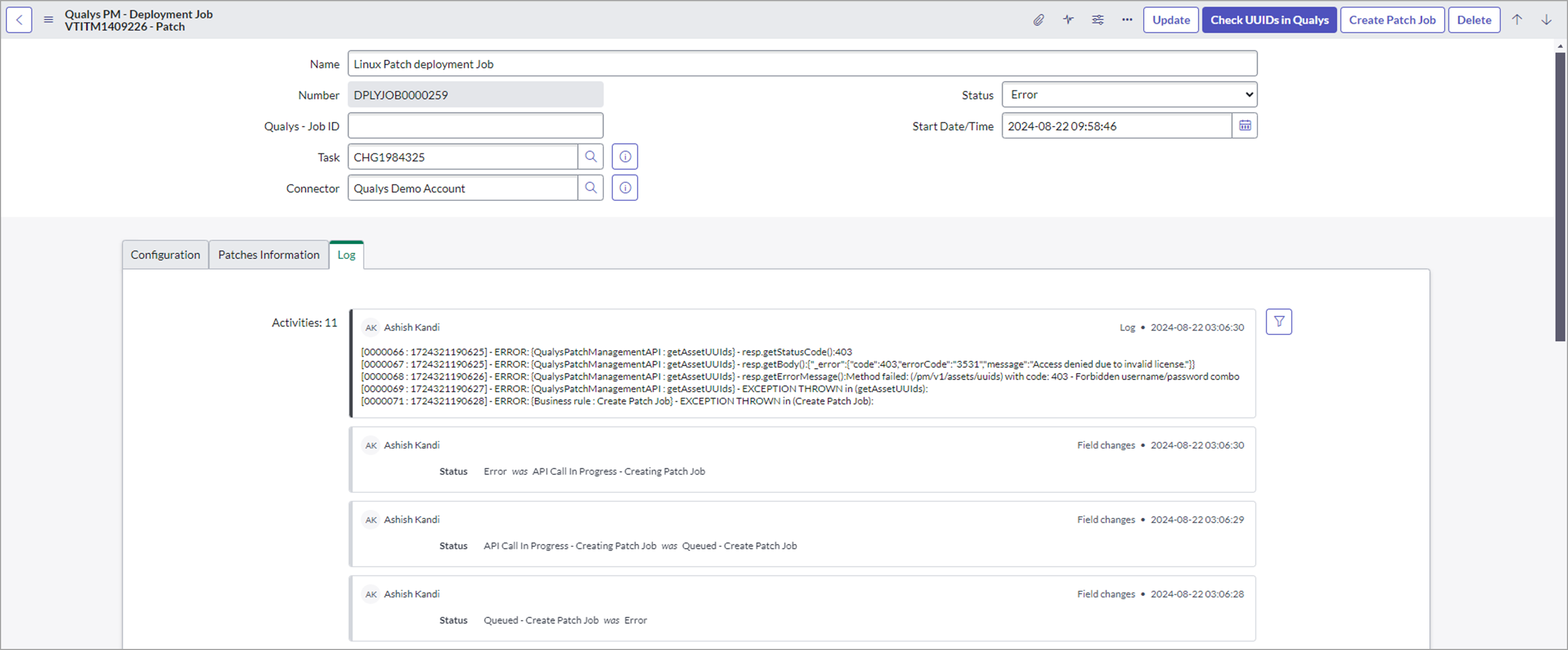Click inside the Qualys - Job ID field
Viewport: 1568px width, 650px height.
(475, 126)
